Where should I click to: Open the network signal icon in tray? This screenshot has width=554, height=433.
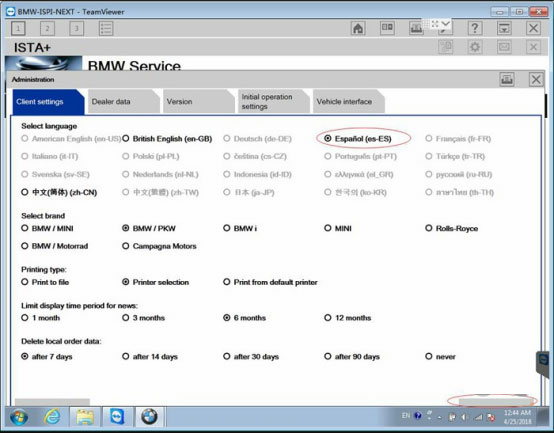(x=478, y=417)
